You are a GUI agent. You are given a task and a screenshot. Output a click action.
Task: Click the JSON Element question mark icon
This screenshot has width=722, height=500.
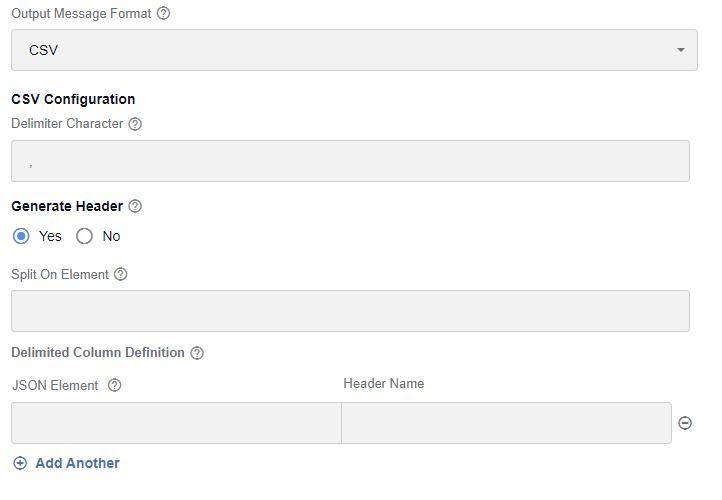(x=114, y=385)
